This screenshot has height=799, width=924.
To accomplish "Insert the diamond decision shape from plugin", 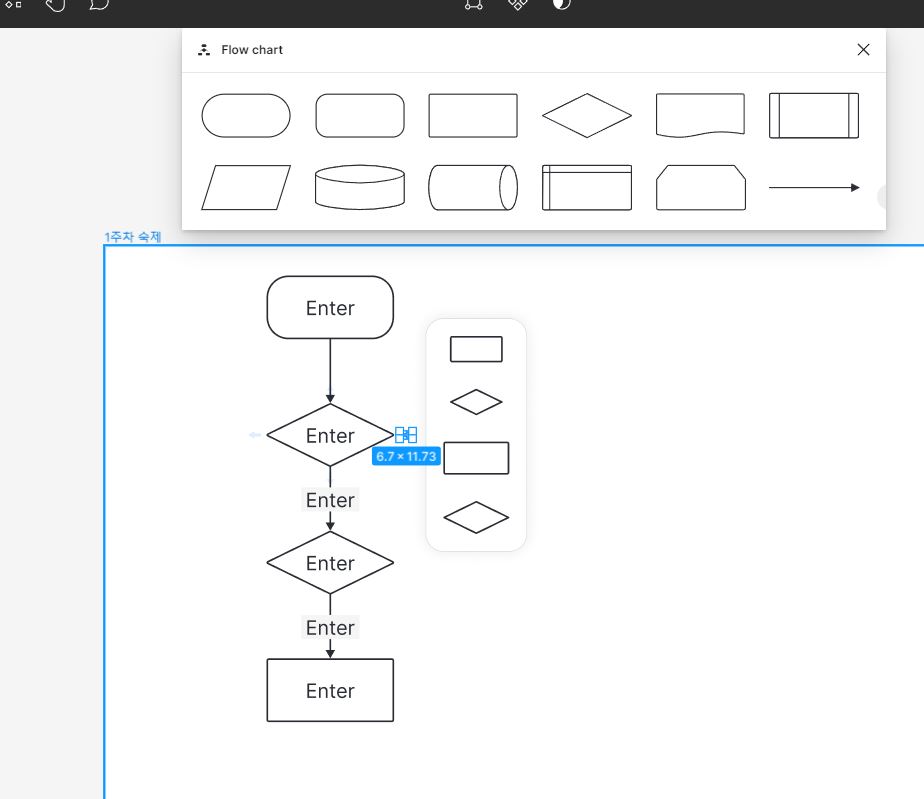I will click(x=587, y=115).
